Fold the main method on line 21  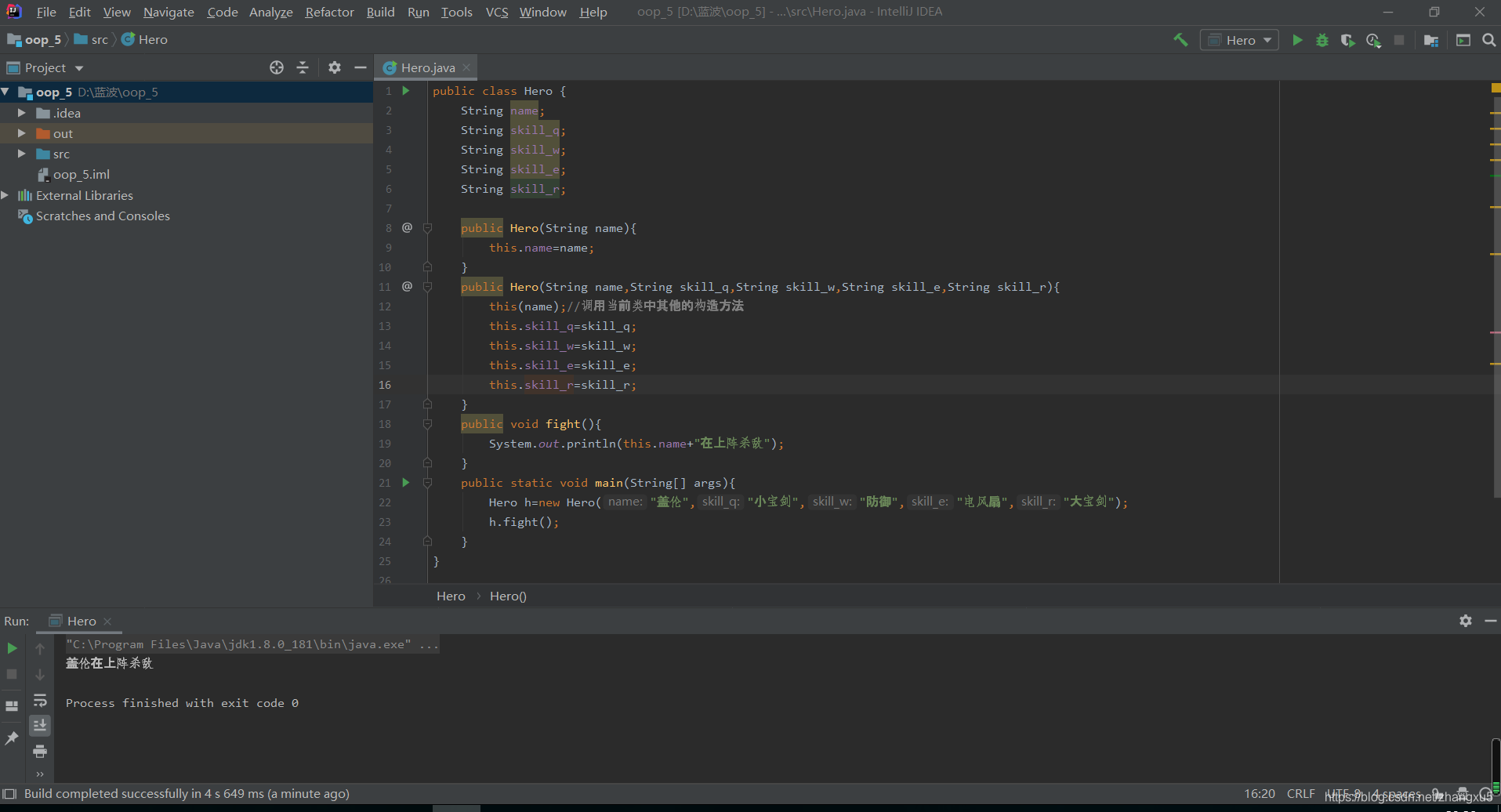(x=427, y=483)
